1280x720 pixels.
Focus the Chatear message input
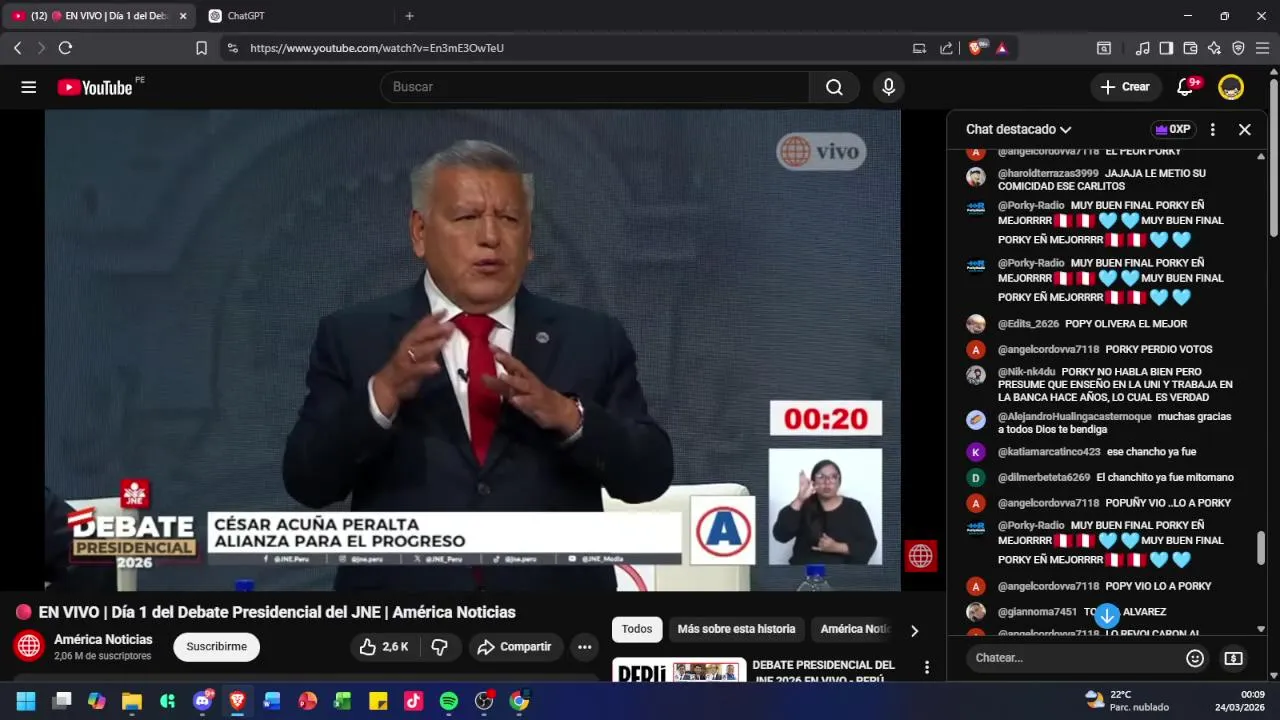[1076, 658]
